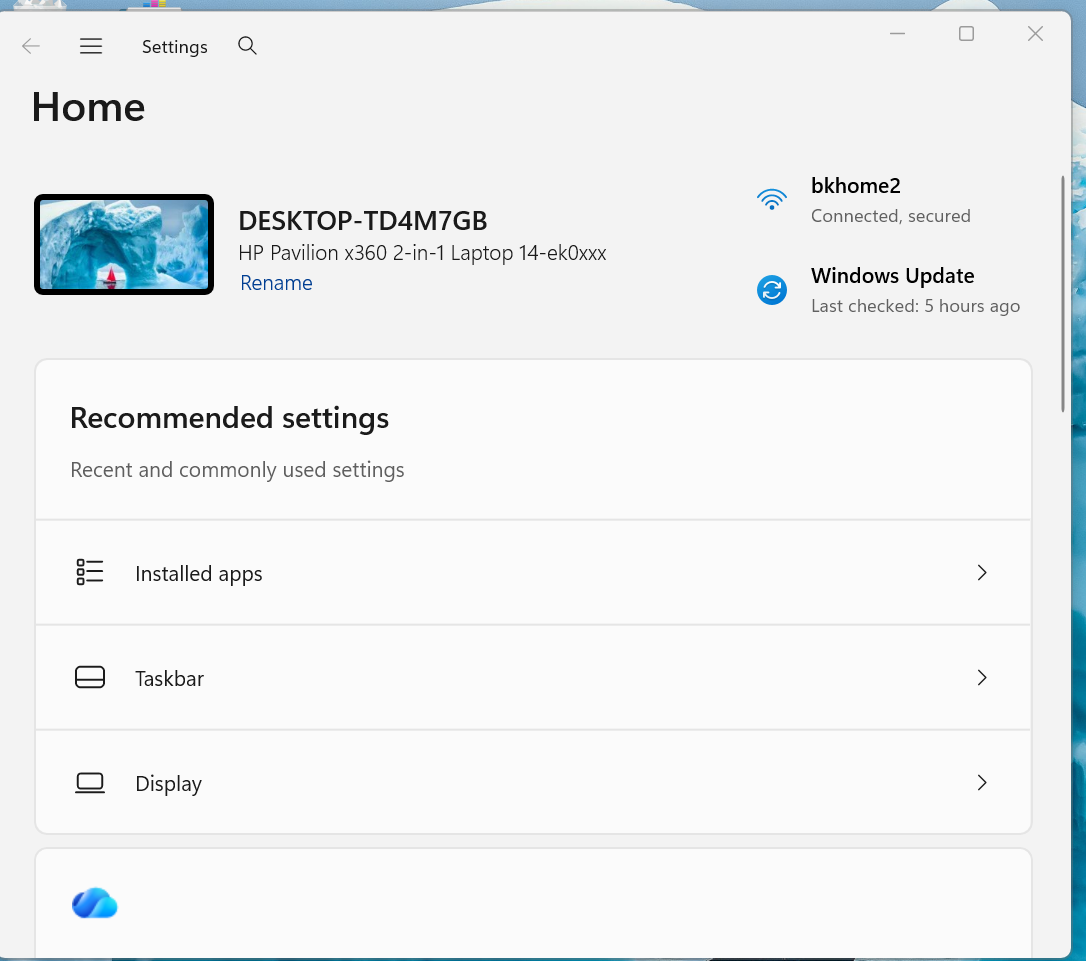The image size is (1086, 961).
Task: Click the Taskbar row icon
Action: [89, 677]
